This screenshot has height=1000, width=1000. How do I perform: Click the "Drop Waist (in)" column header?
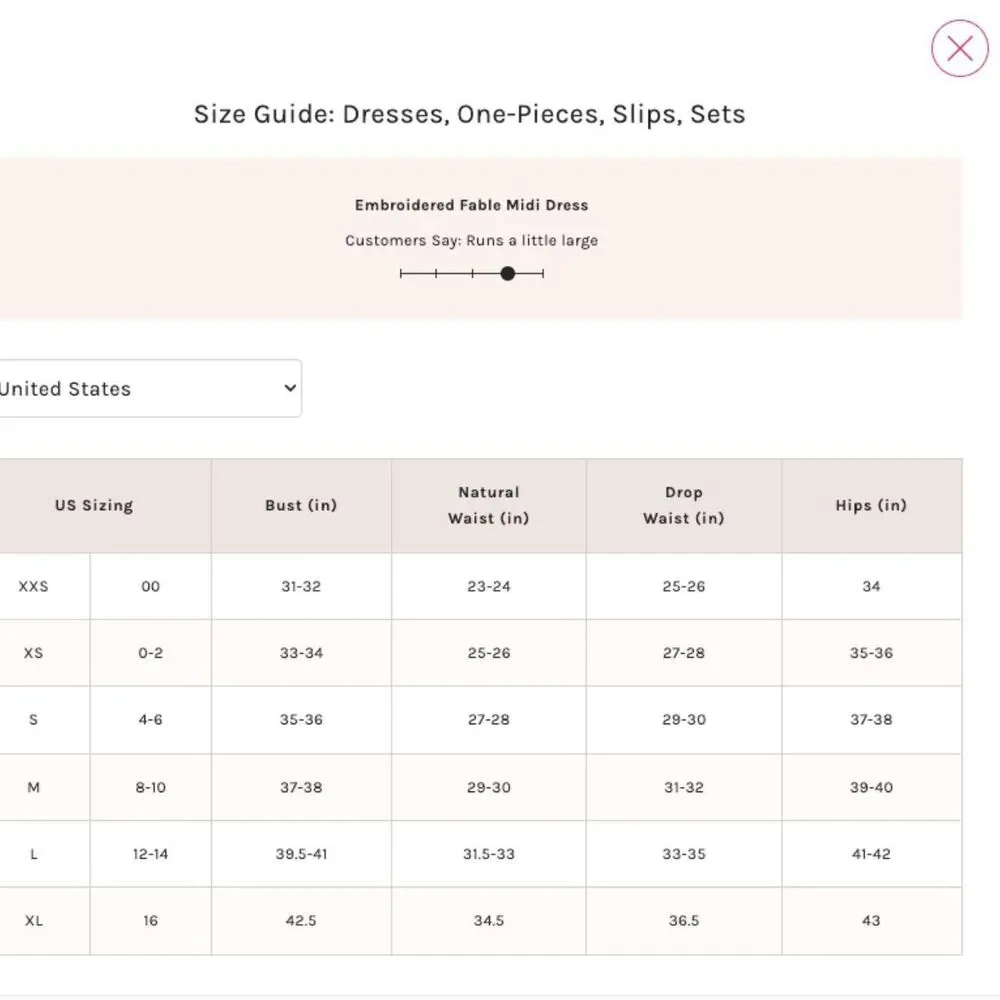(x=684, y=505)
